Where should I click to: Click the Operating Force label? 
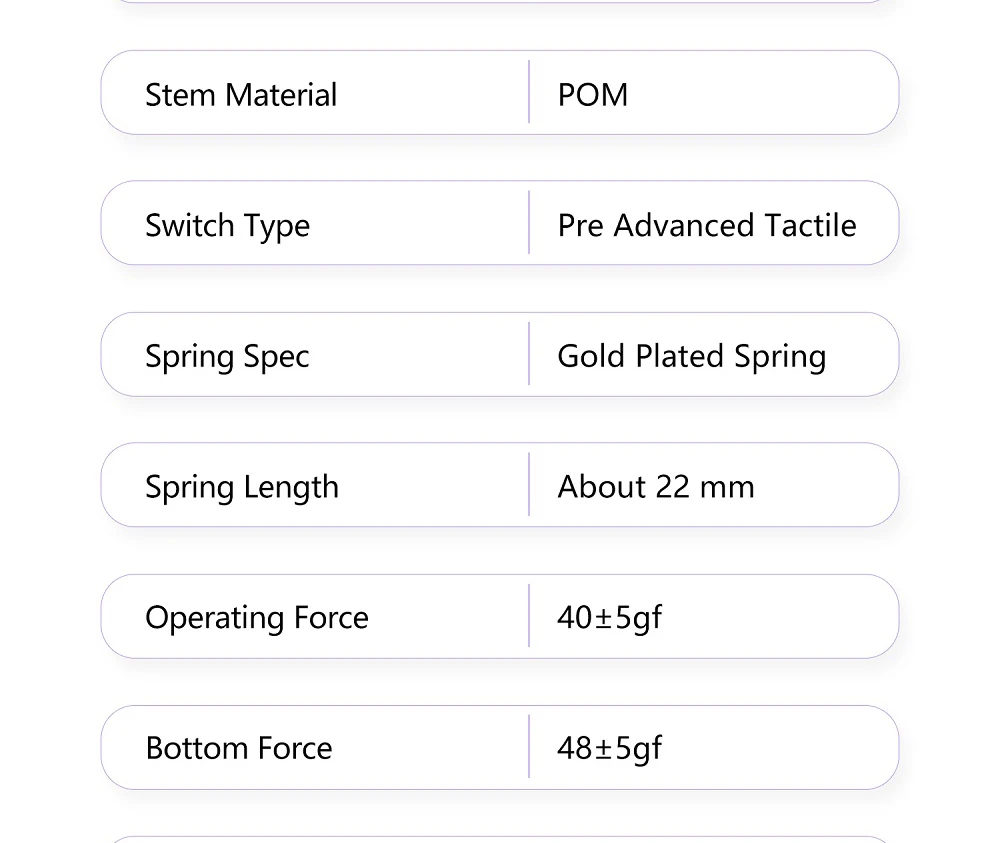257,618
